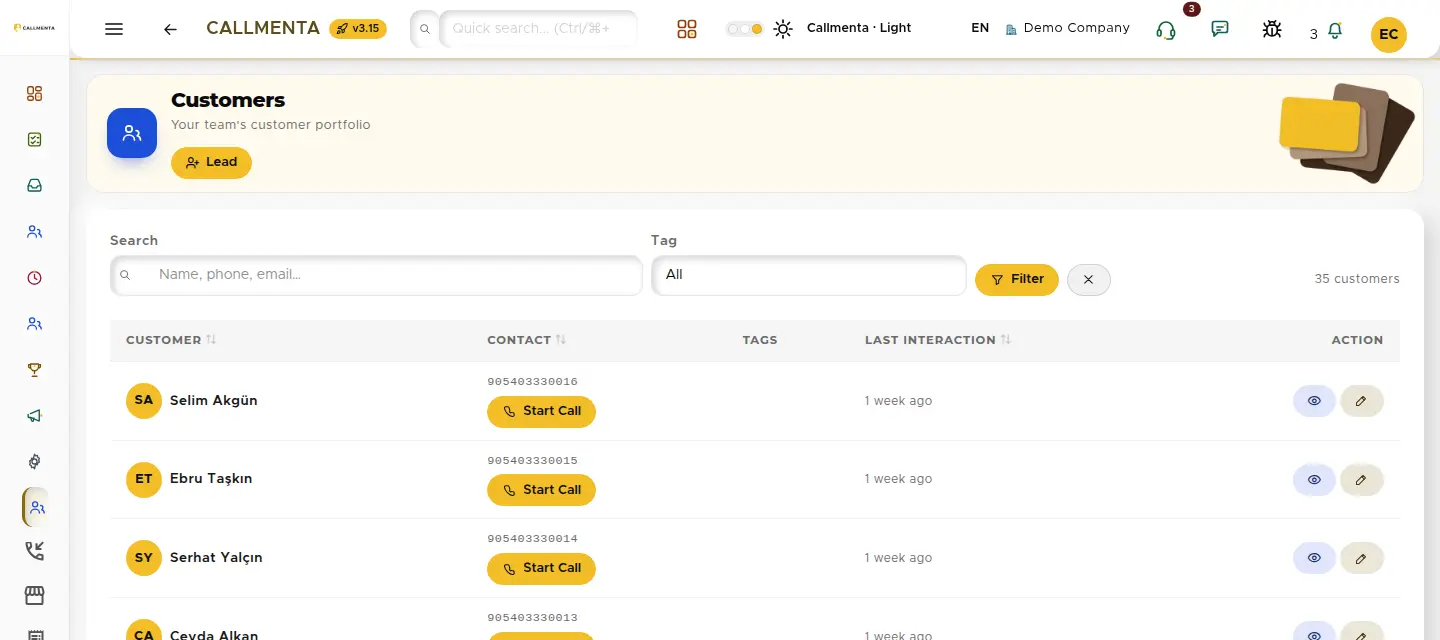Click the ET avatar for Ebru Taşkın
Screen dimensions: 1440x640
point(144,479)
